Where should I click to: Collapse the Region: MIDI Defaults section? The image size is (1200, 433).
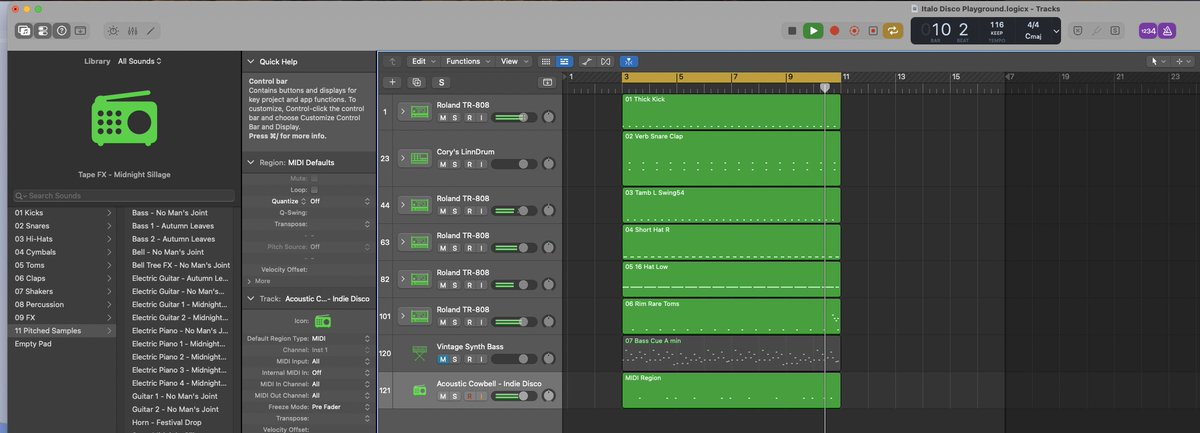coord(250,162)
